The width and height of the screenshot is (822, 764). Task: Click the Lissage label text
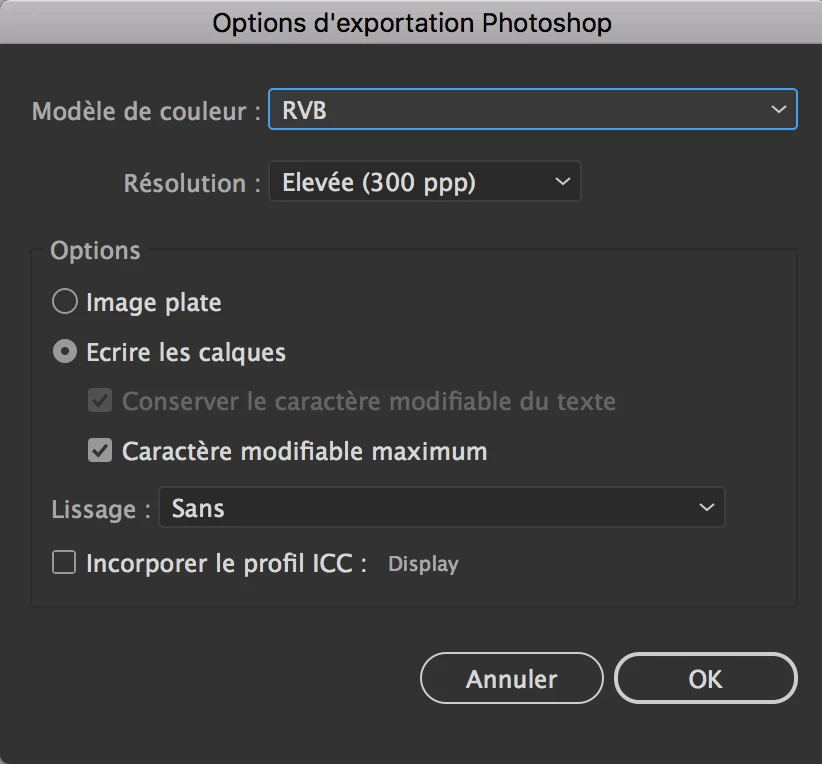pos(93,509)
